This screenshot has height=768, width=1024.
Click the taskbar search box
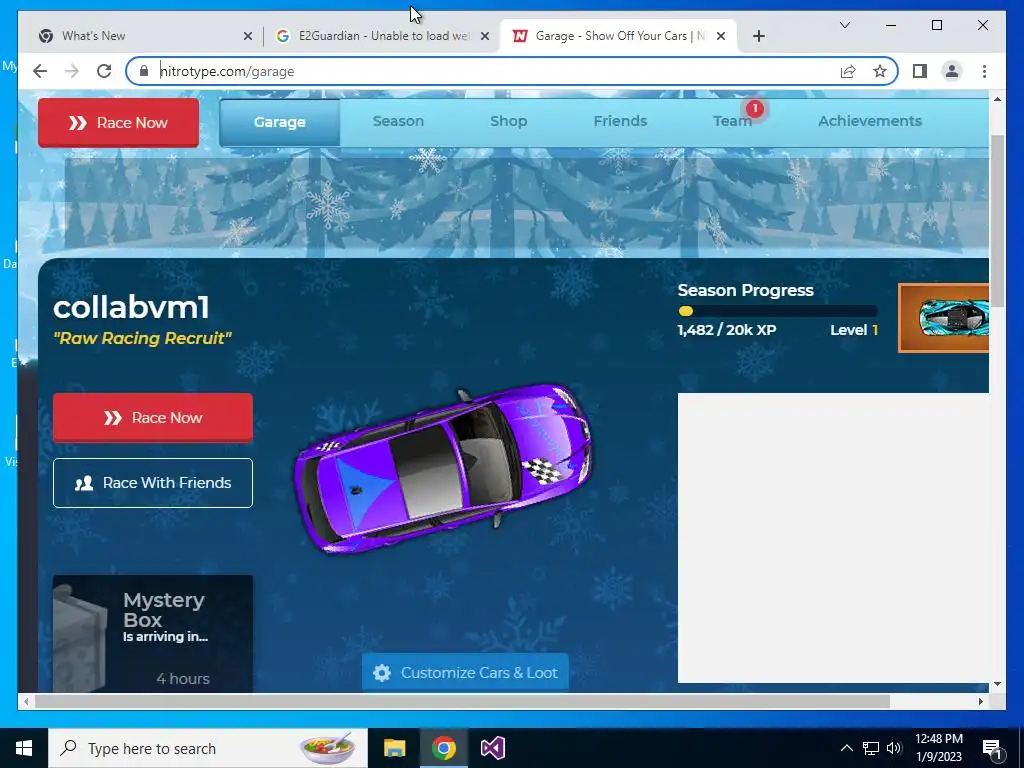click(x=208, y=748)
